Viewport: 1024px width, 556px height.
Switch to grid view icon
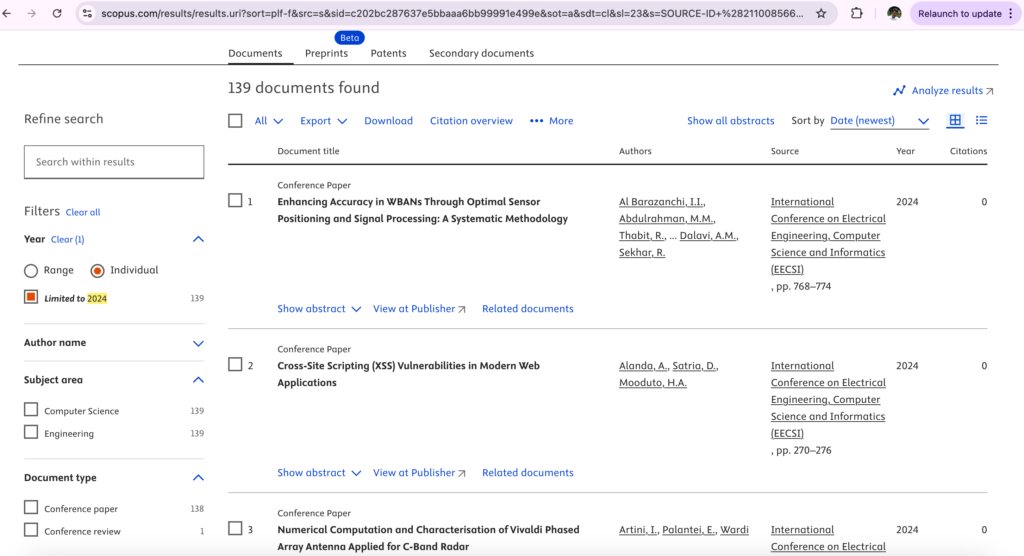[x=955, y=120]
